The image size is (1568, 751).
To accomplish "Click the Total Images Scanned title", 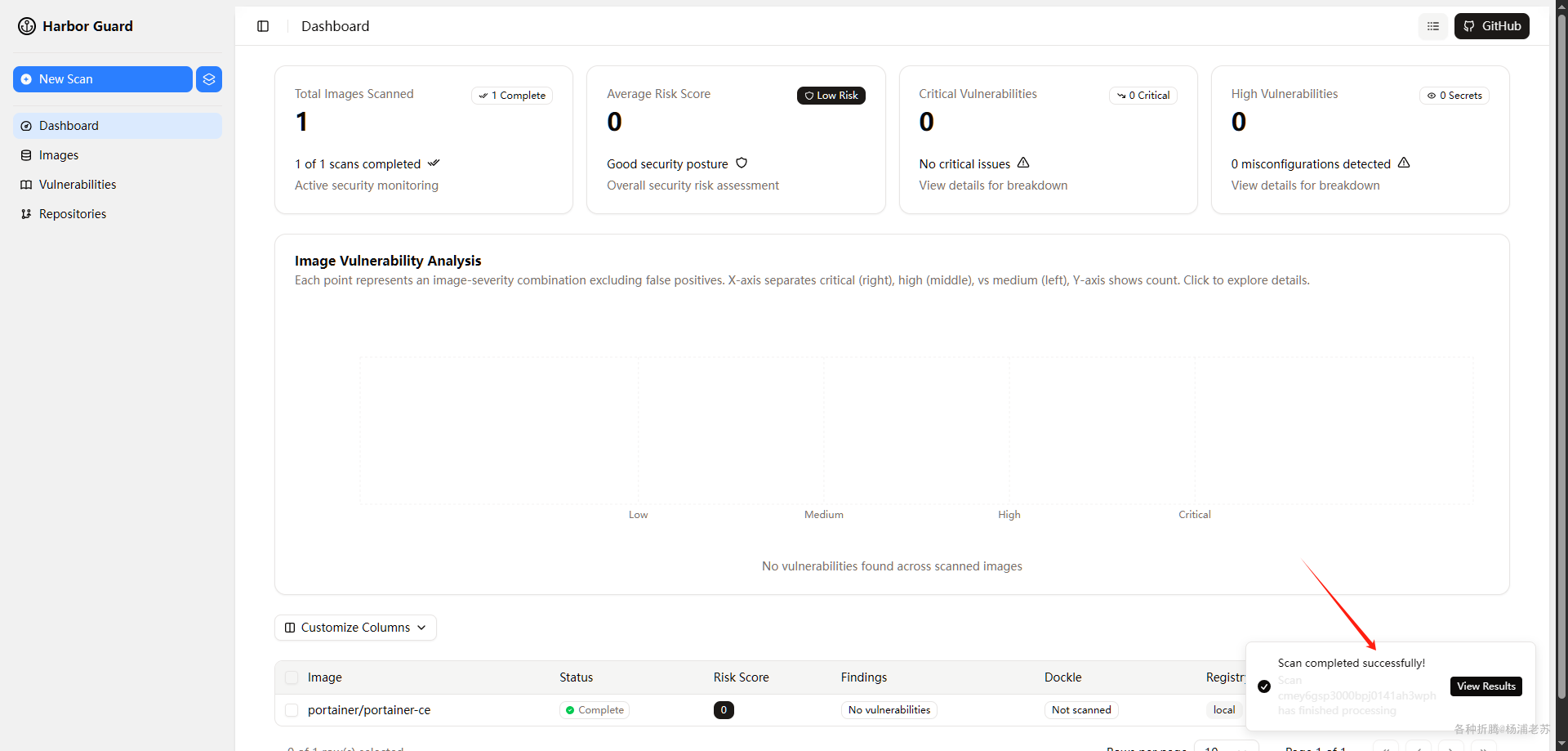I will 354,94.
